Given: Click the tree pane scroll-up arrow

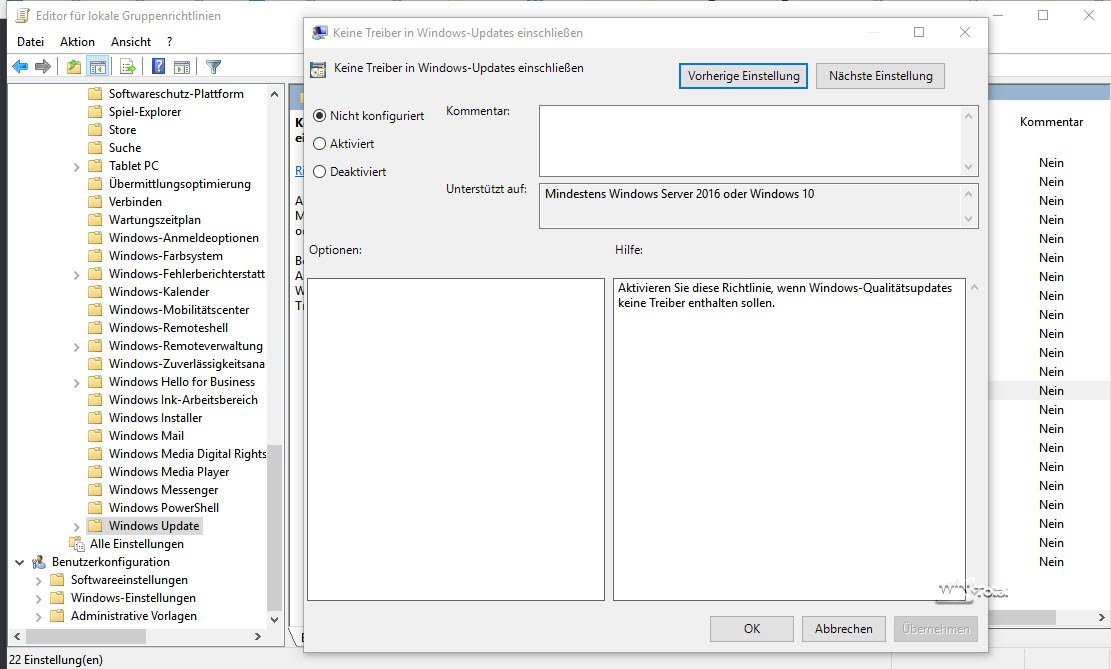Looking at the screenshot, I should [x=274, y=94].
